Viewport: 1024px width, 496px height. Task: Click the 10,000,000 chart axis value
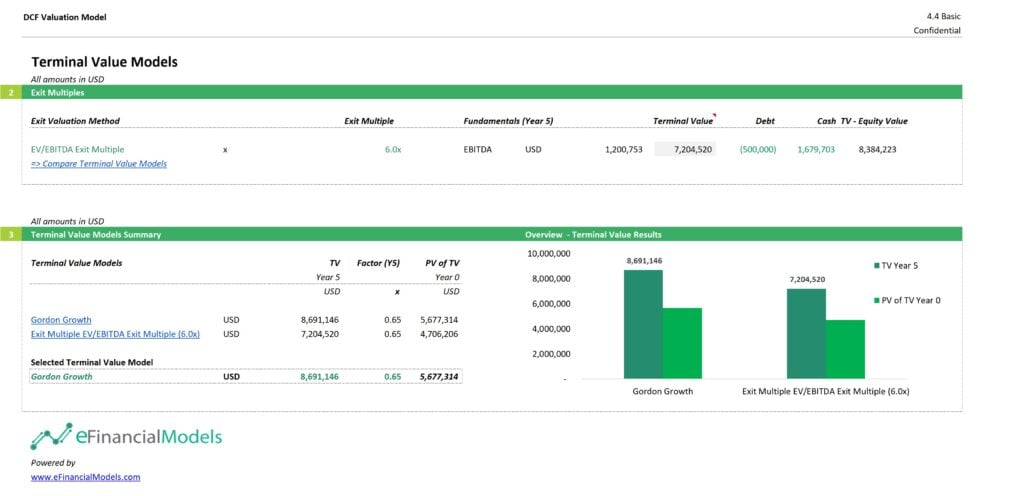coord(549,253)
